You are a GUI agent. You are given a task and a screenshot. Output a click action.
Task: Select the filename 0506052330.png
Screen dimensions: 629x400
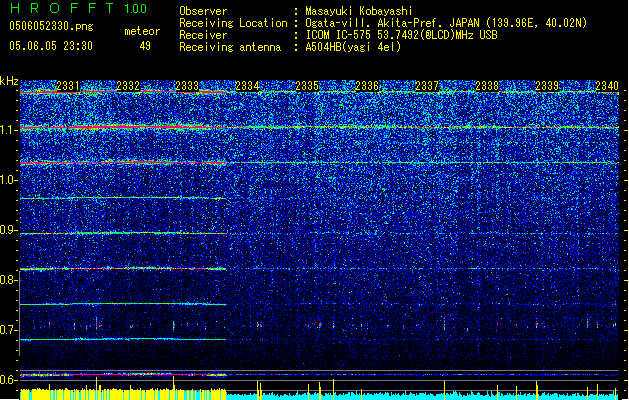coord(51,27)
